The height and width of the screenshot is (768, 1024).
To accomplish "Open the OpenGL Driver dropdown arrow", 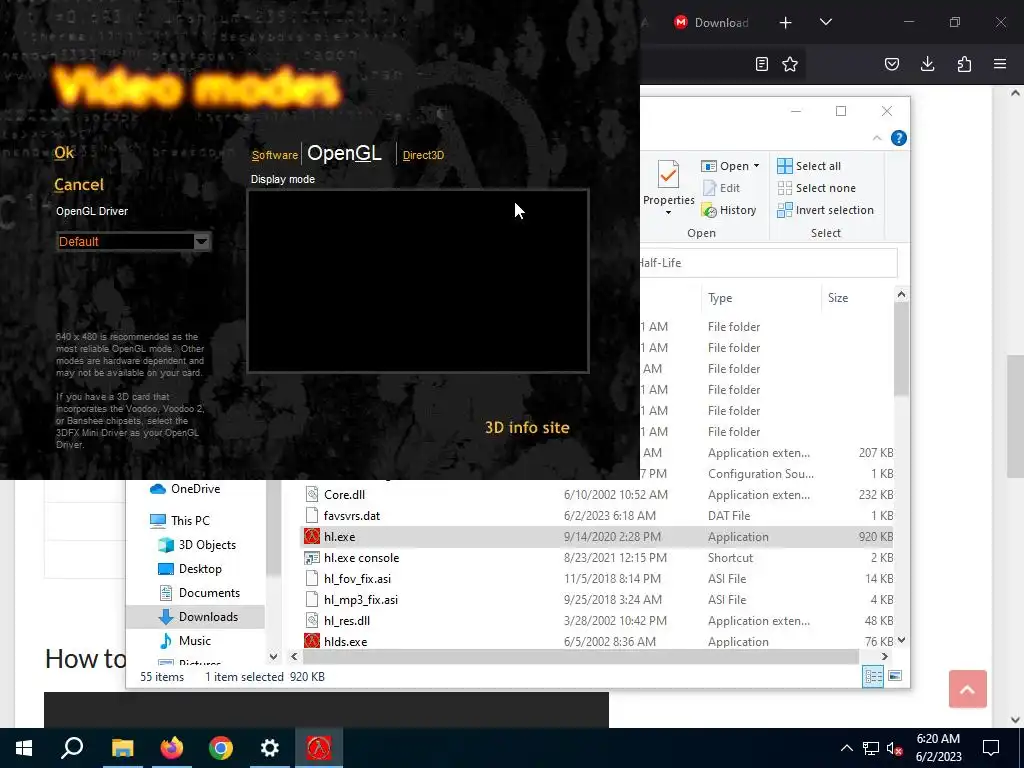I will pos(201,242).
